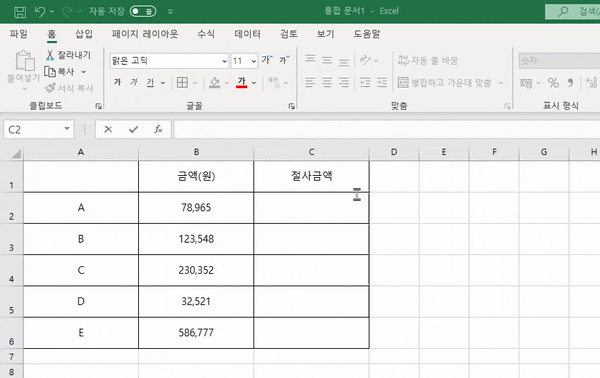The width and height of the screenshot is (600, 378).
Task: Click 병합하고 가운데 맞춤 button
Action: pyautogui.click(x=445, y=83)
